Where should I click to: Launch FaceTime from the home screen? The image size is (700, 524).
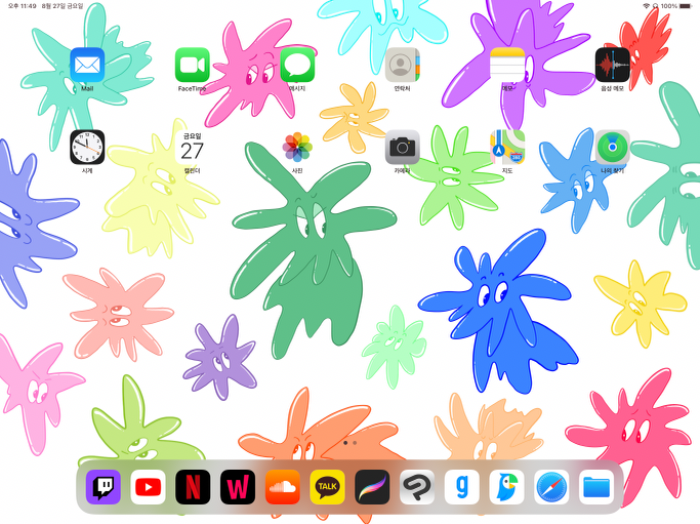(192, 65)
